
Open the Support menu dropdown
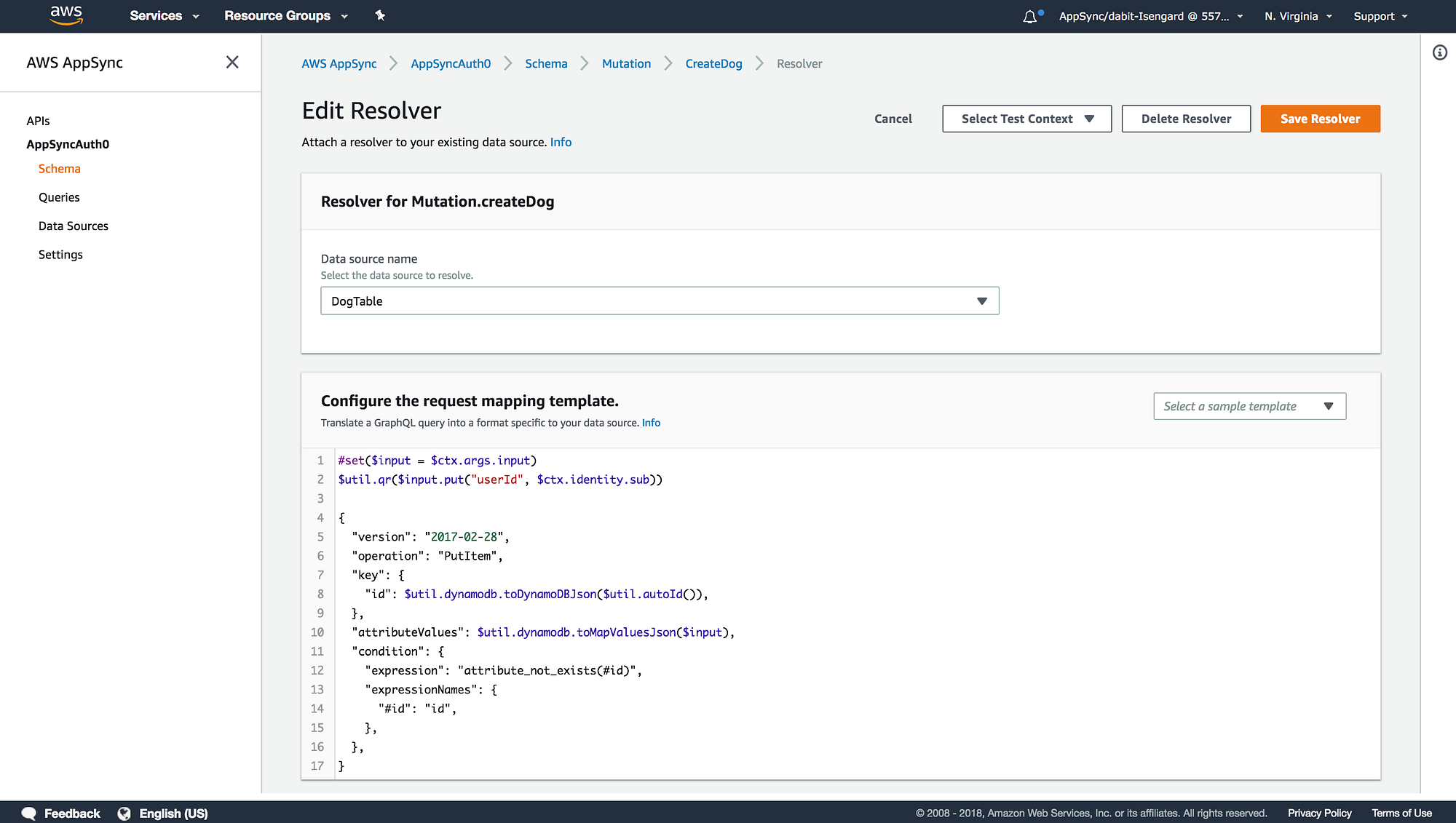point(1380,16)
